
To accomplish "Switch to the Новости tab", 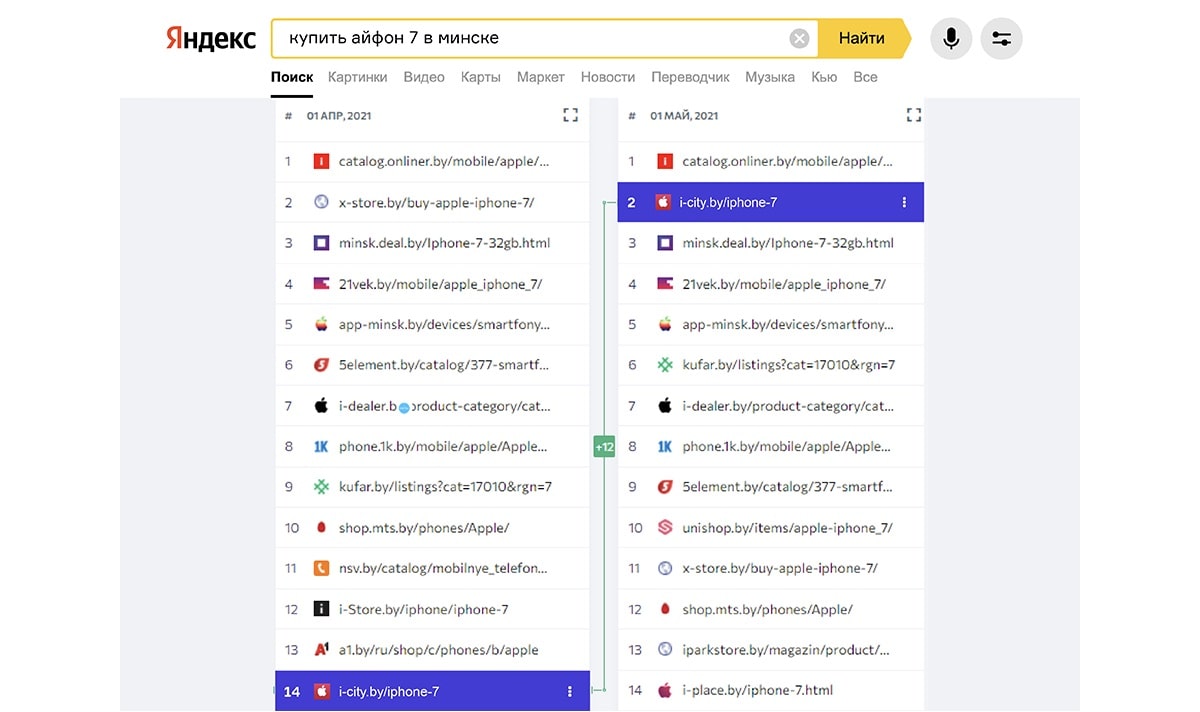I will [x=608, y=77].
